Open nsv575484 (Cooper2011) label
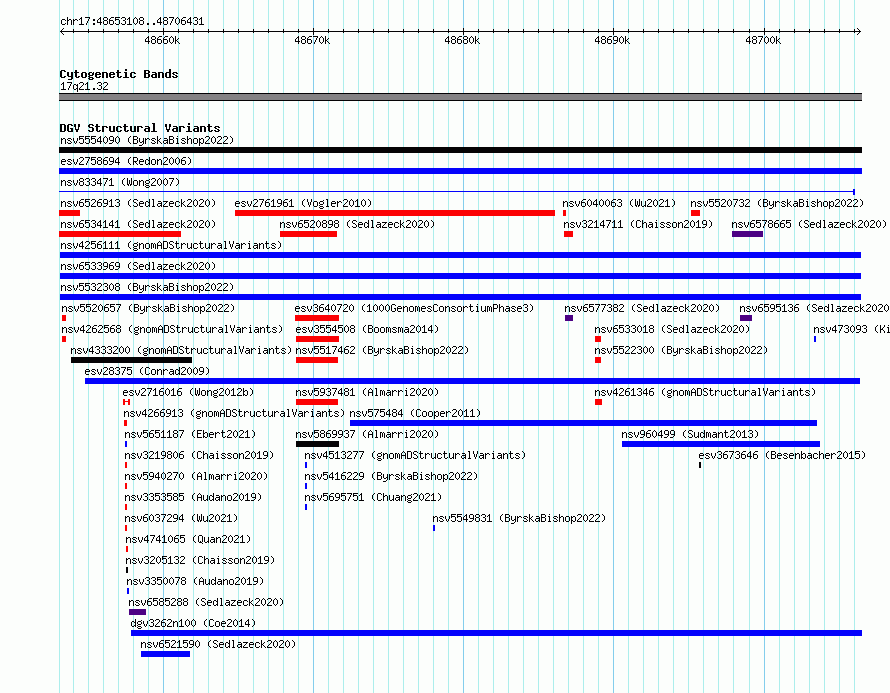Image resolution: width=890 pixels, height=693 pixels. pyautogui.click(x=415, y=413)
